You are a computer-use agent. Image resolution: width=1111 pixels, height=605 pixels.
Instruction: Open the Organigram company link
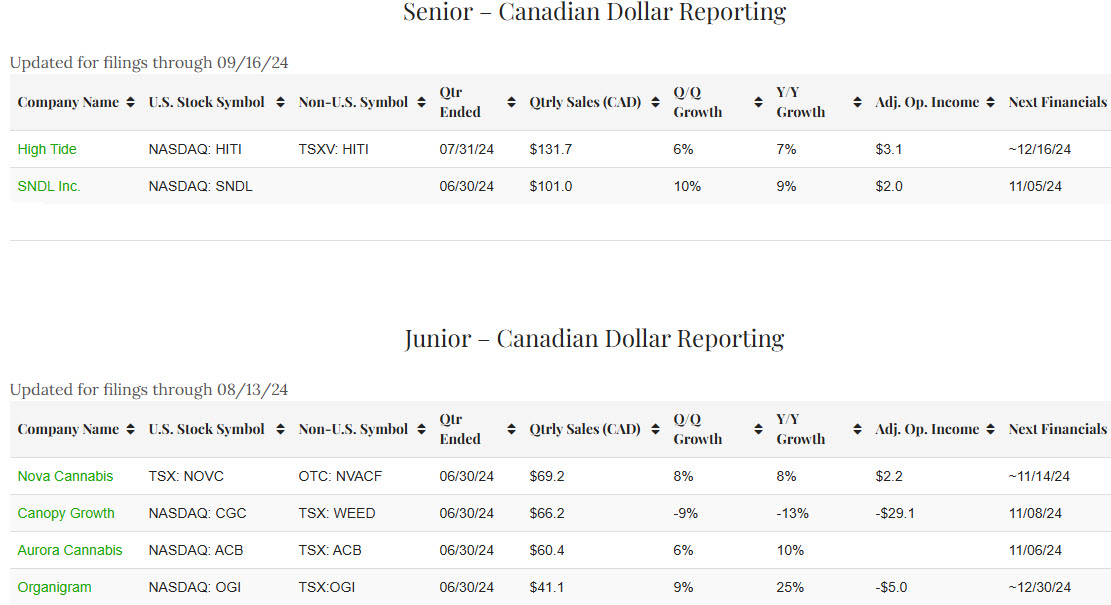[54, 587]
